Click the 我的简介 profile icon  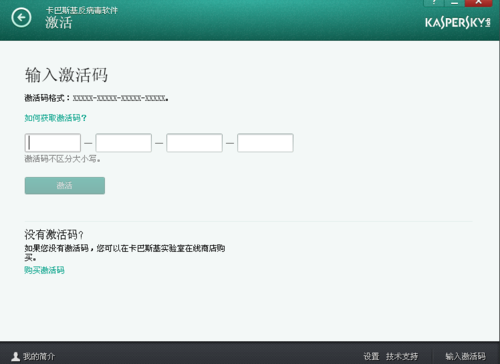pos(15,356)
